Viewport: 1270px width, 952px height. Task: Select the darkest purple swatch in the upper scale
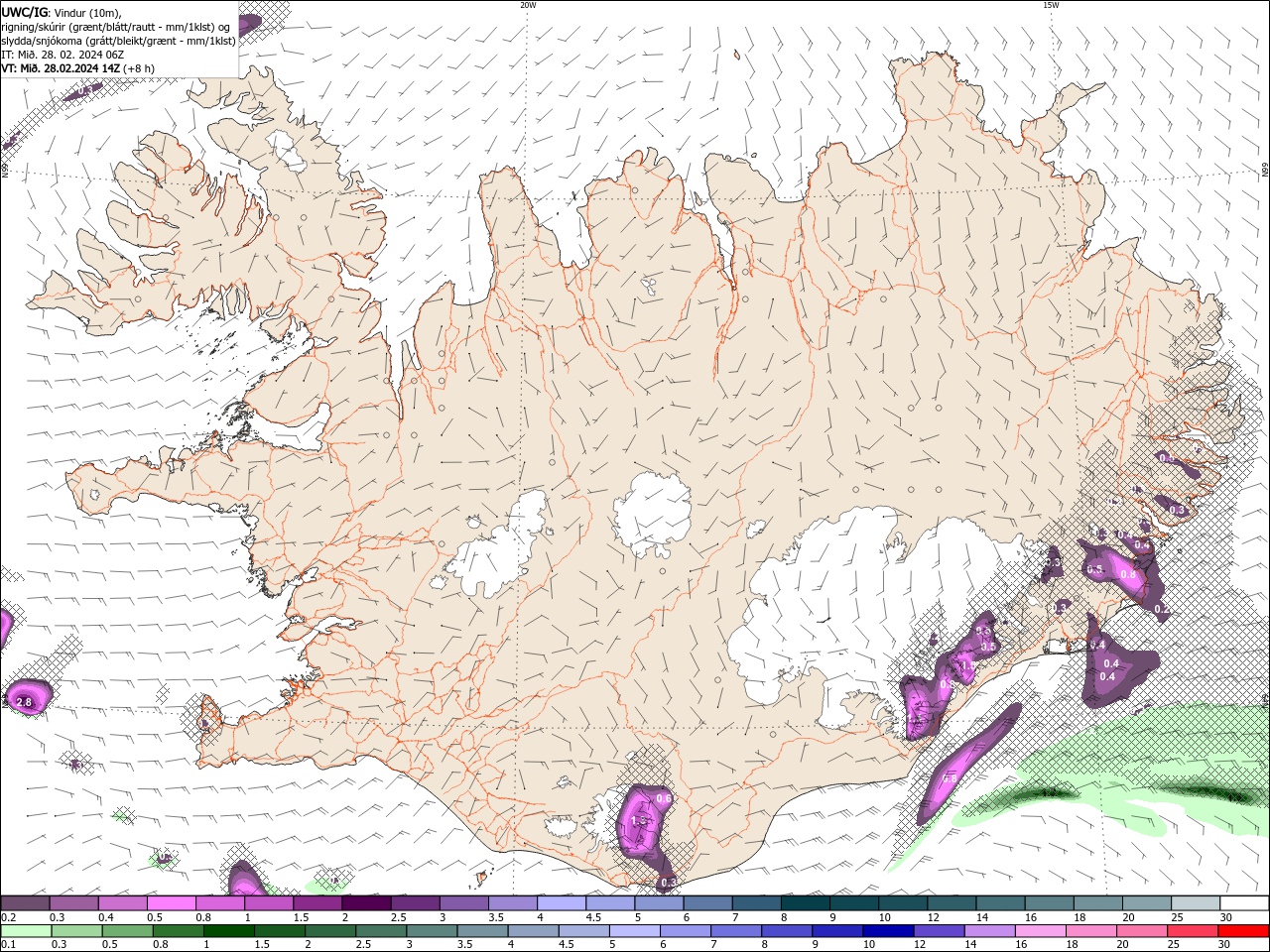point(366,903)
